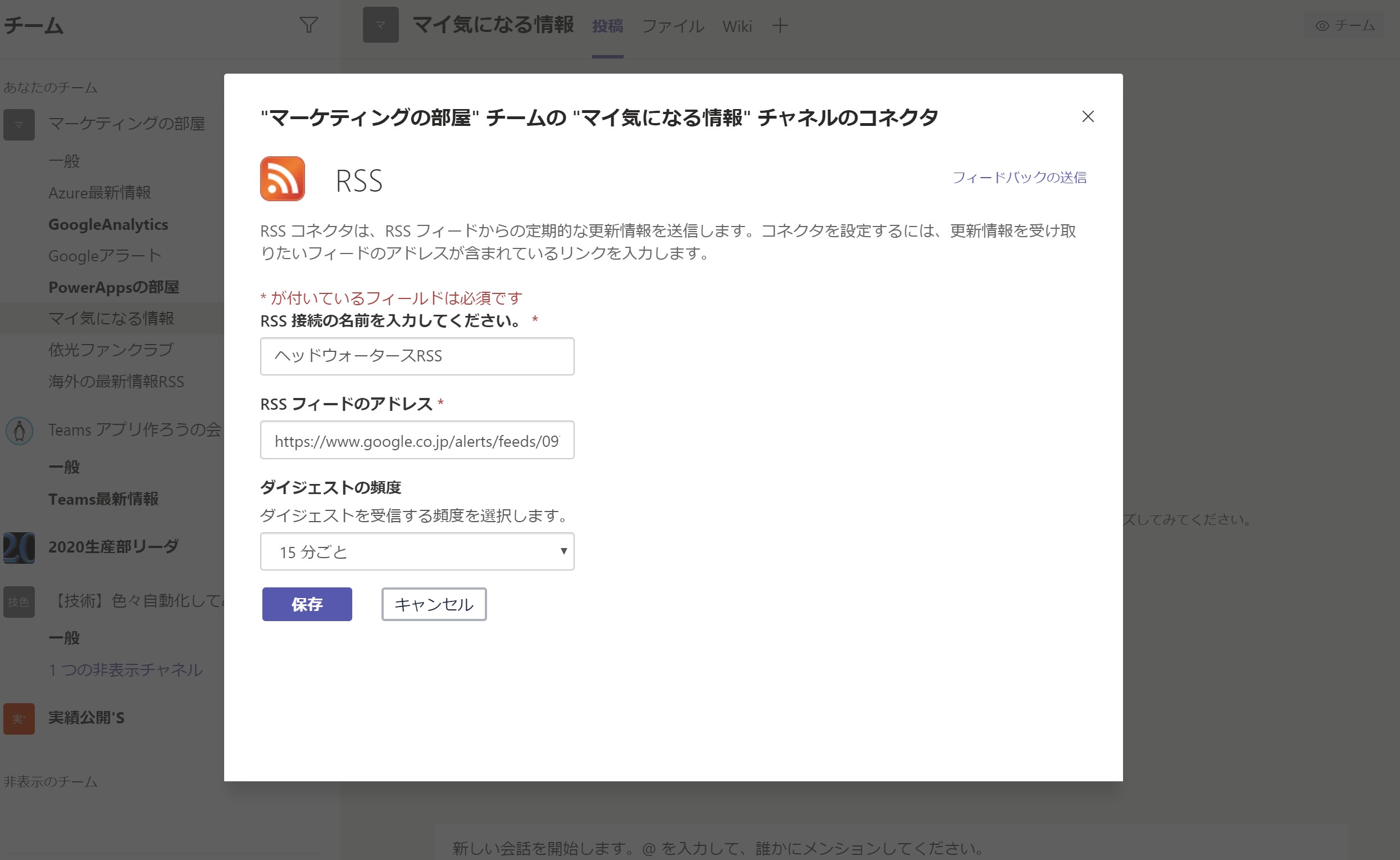This screenshot has height=860, width=1400.
Task: Switch to the ファイル tab
Action: click(673, 26)
